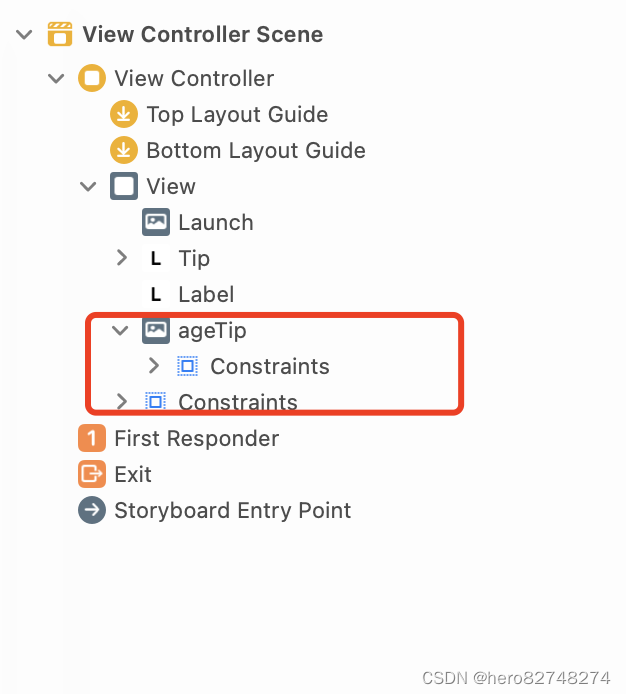Expand the Tip label item
The image size is (626, 694).
tap(121, 258)
